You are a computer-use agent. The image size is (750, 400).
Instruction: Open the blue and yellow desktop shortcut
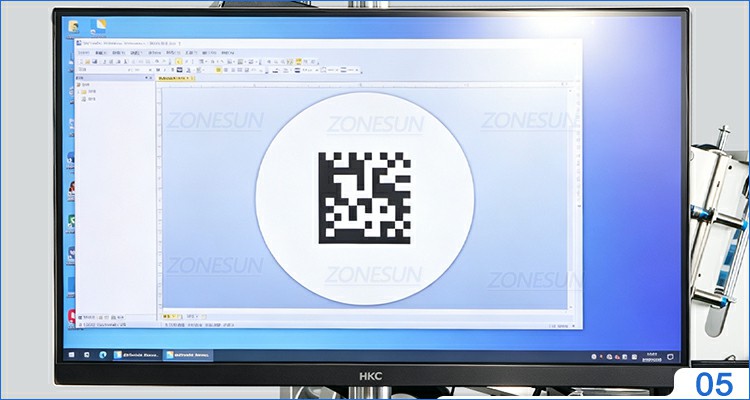99,27
